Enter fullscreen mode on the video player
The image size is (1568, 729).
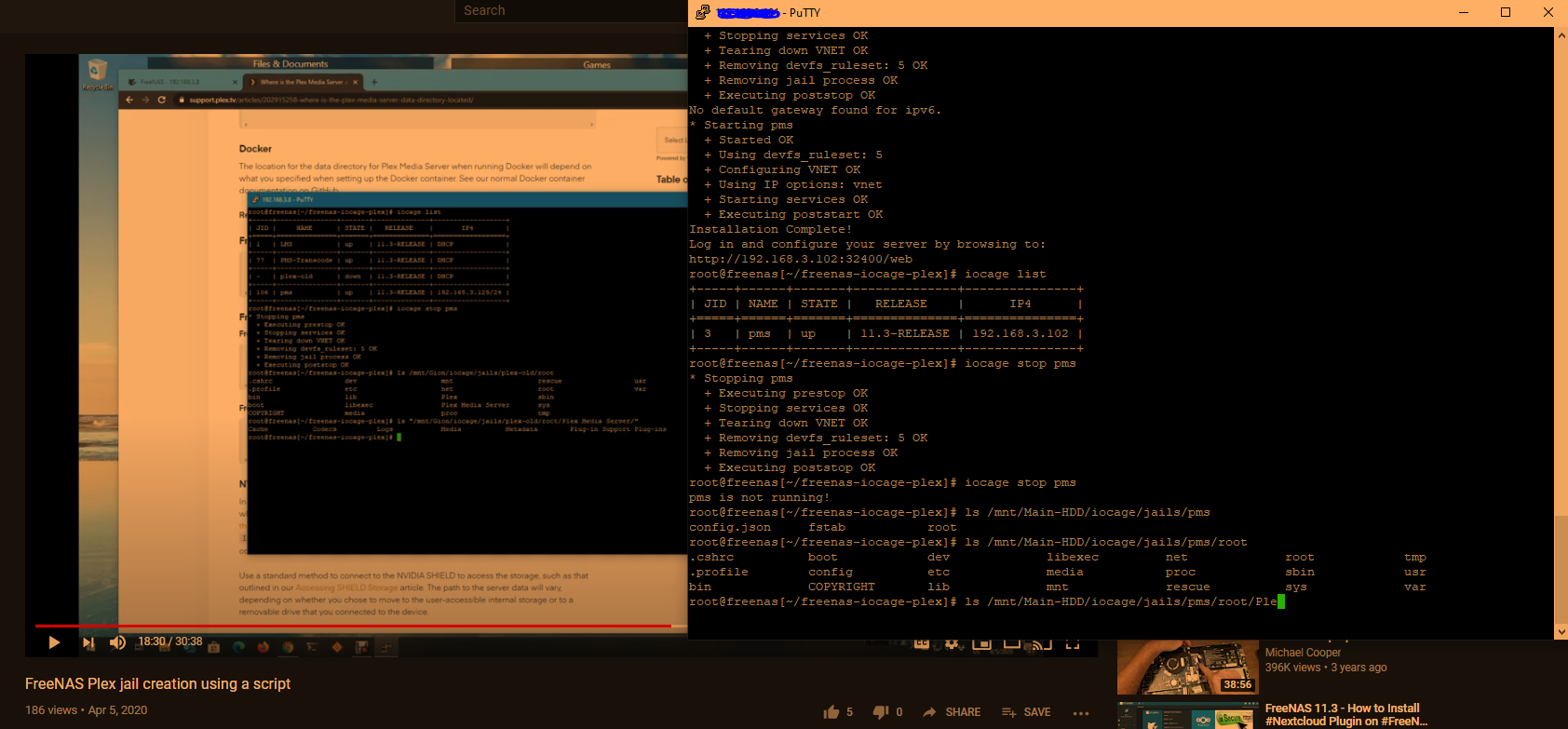pyautogui.click(x=1073, y=643)
